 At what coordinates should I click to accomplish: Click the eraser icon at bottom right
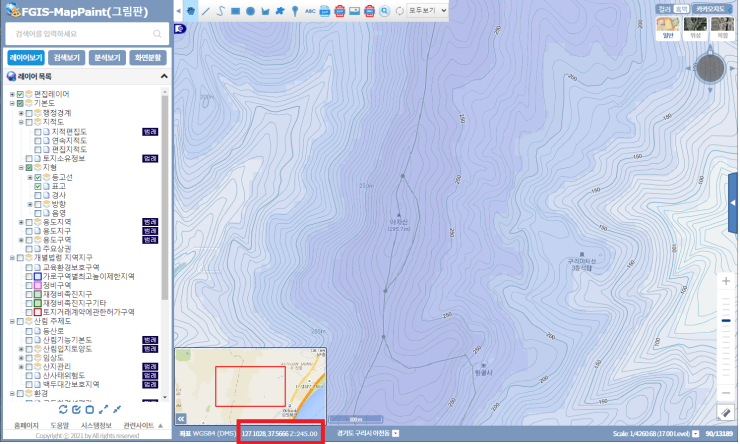(726, 412)
